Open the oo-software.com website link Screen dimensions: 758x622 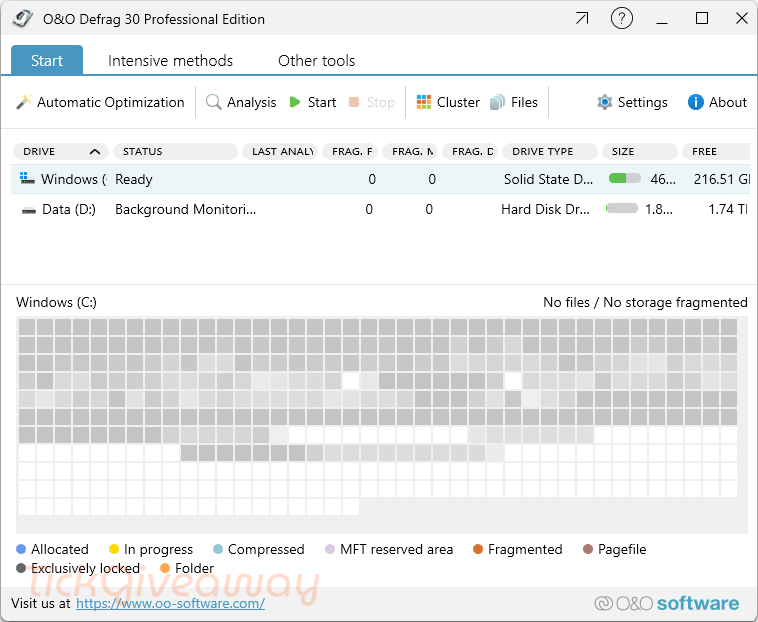click(x=170, y=603)
